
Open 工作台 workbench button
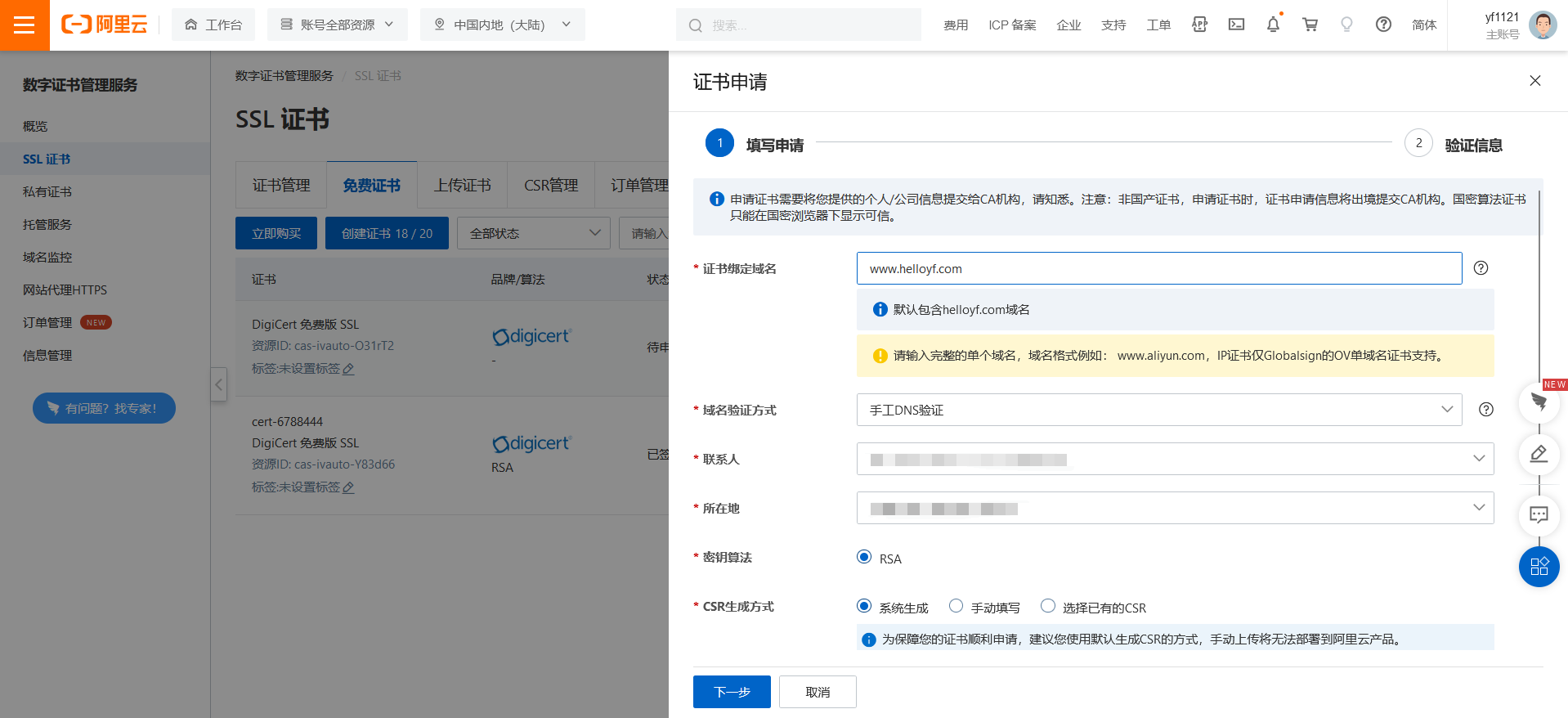[x=213, y=25]
